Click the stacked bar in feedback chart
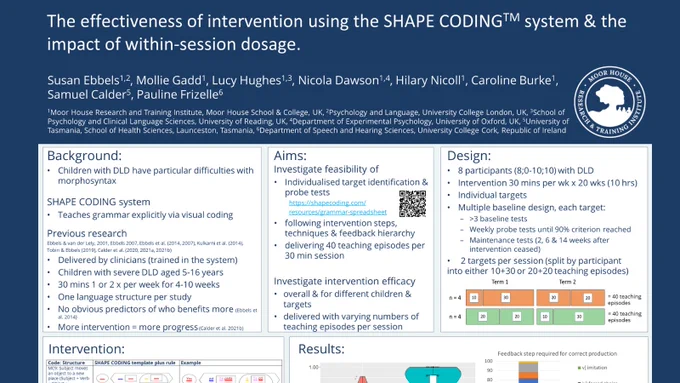 528,372
